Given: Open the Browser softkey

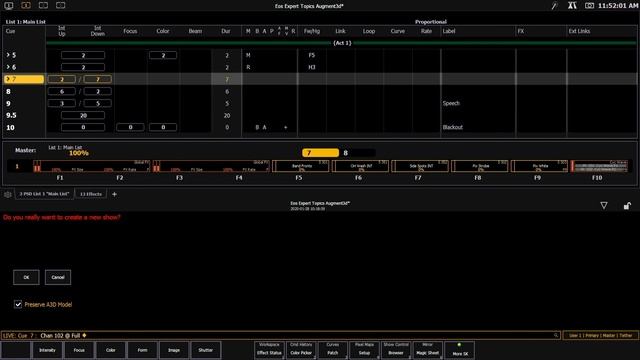Looking at the screenshot, I should coord(396,350).
